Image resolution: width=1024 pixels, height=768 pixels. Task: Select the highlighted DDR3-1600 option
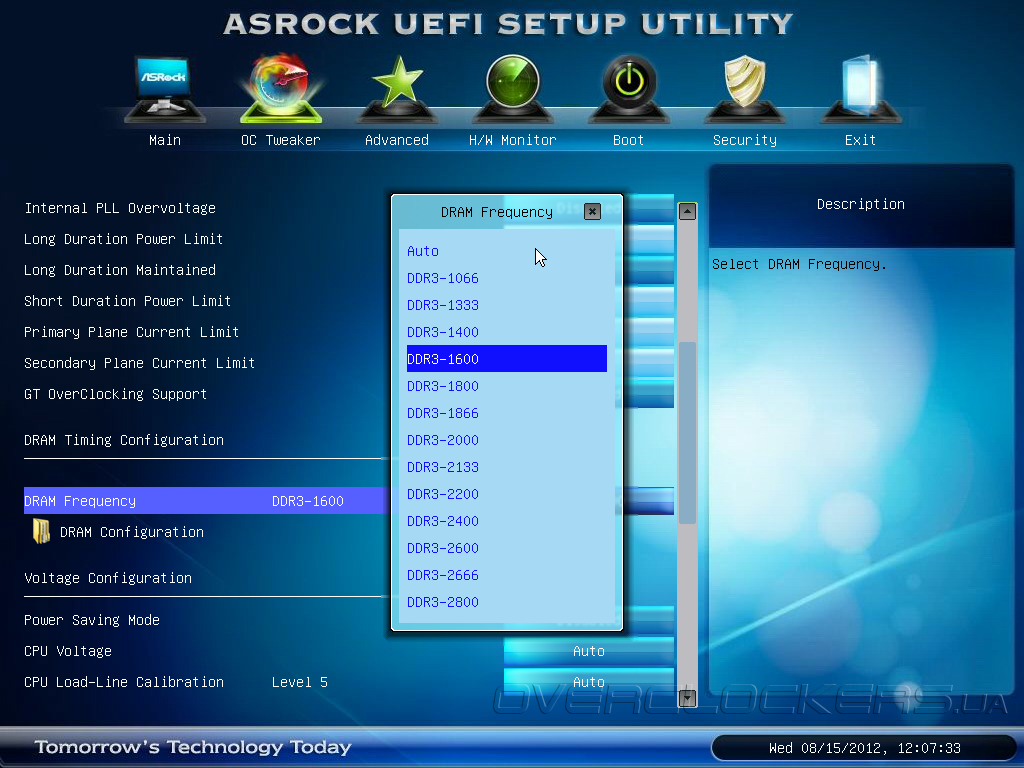(x=507, y=359)
